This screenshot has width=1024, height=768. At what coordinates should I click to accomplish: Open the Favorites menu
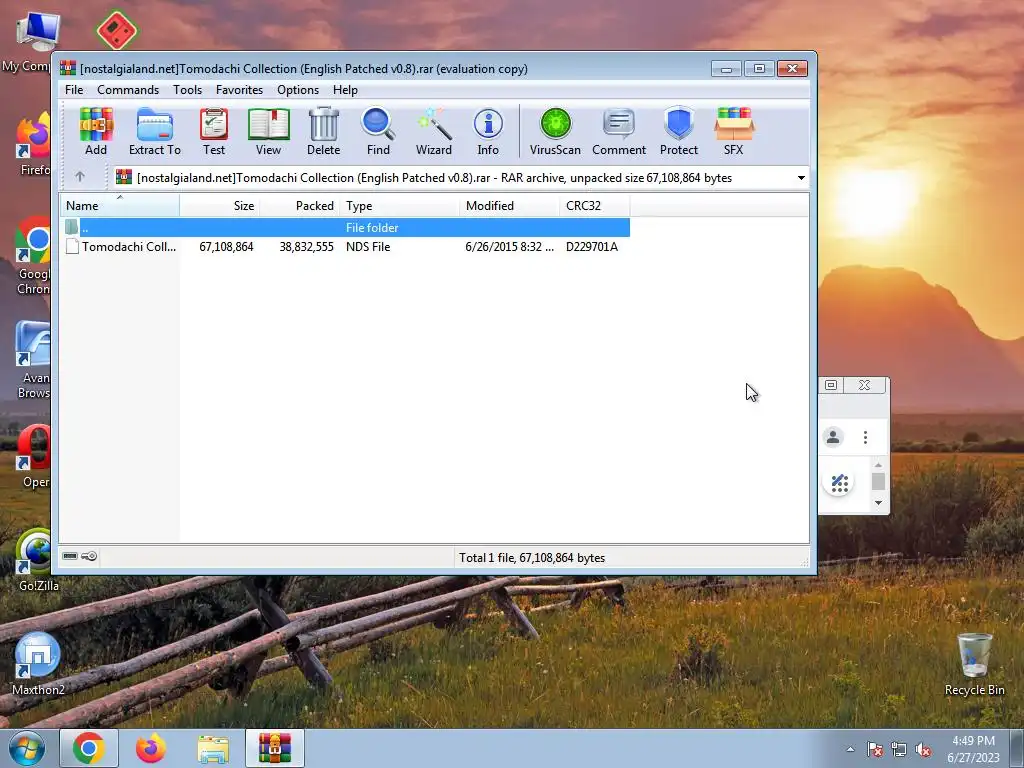click(239, 90)
